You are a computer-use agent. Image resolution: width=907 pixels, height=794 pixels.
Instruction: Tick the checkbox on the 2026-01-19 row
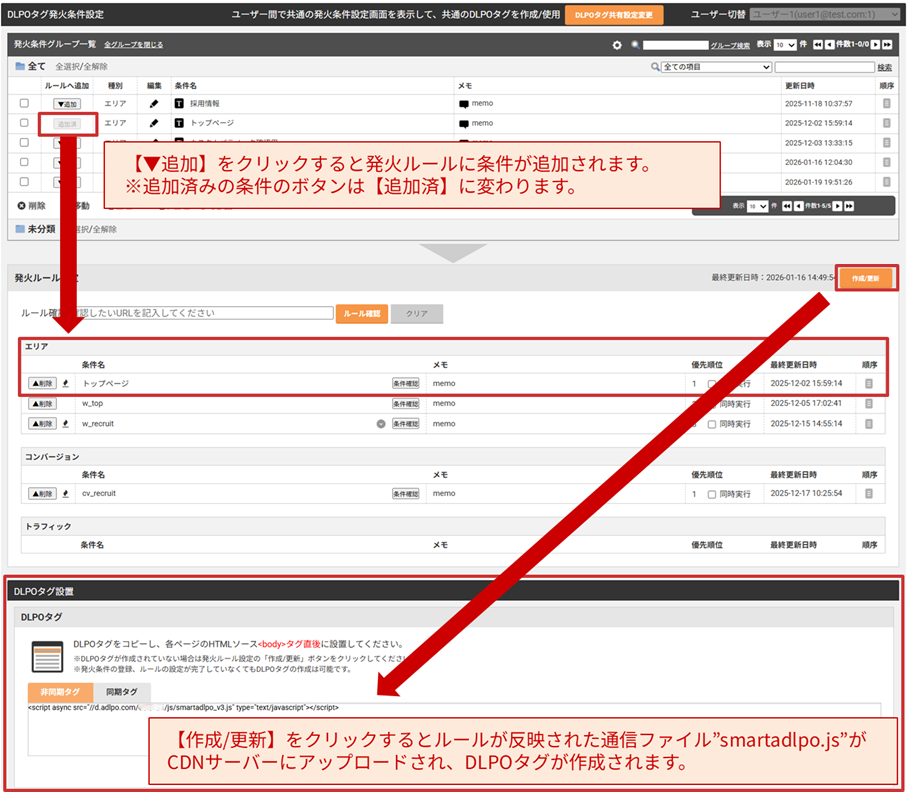[24, 182]
